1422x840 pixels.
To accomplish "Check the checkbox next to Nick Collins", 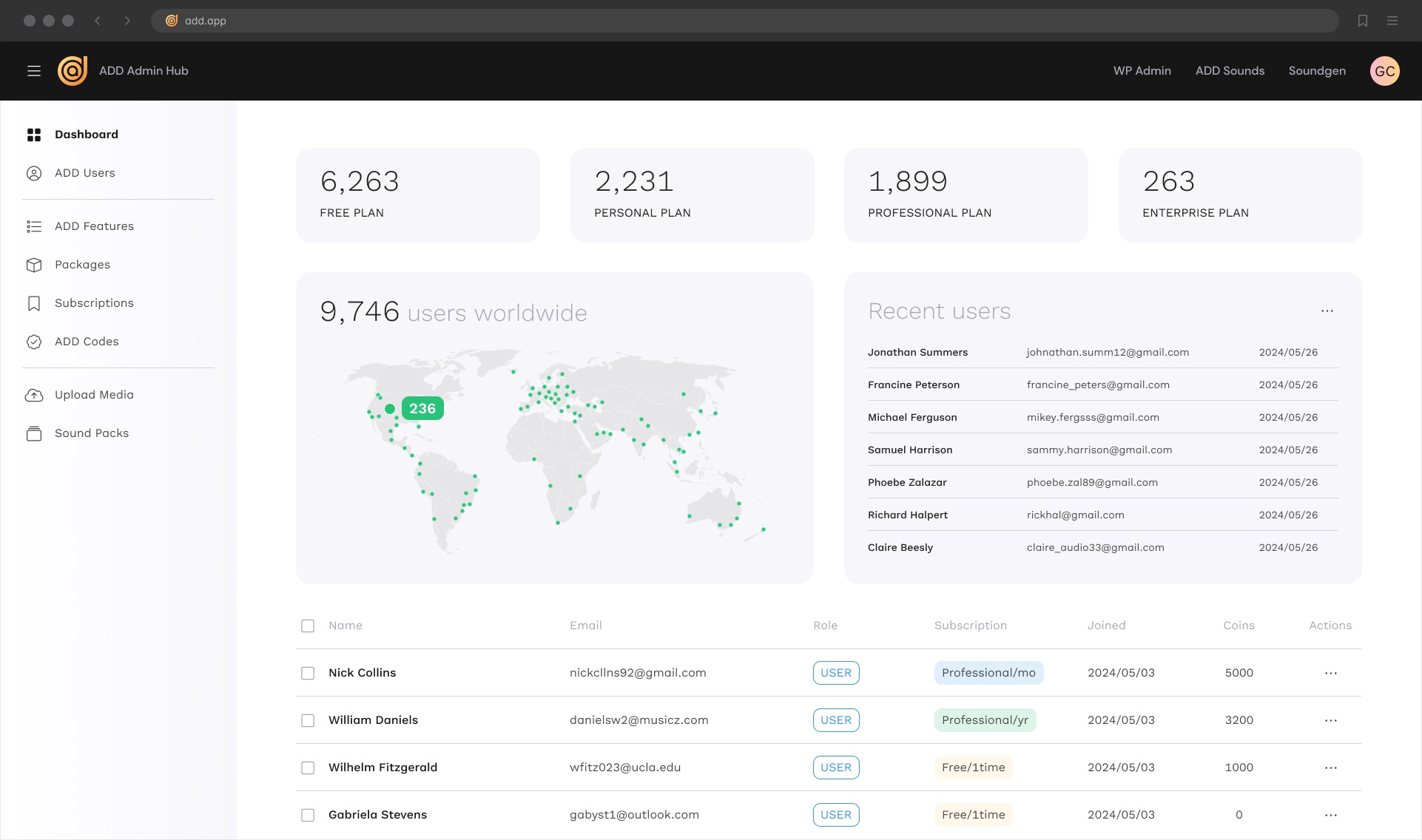I will (307, 673).
